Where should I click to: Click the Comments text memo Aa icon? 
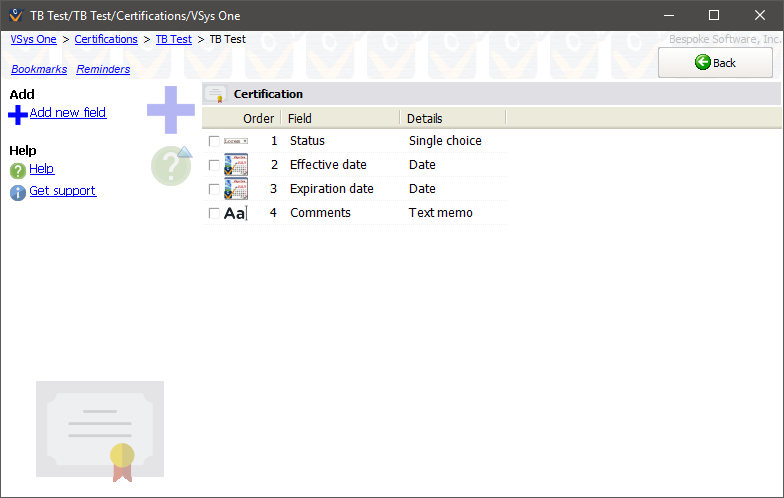[x=235, y=213]
